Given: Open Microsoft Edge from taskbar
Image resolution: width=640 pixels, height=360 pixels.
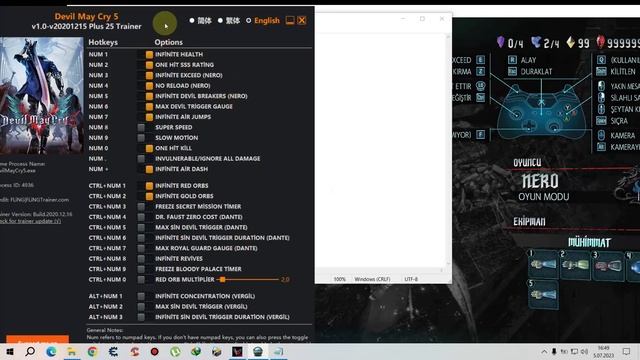Looking at the screenshot, I should (x=51, y=351).
